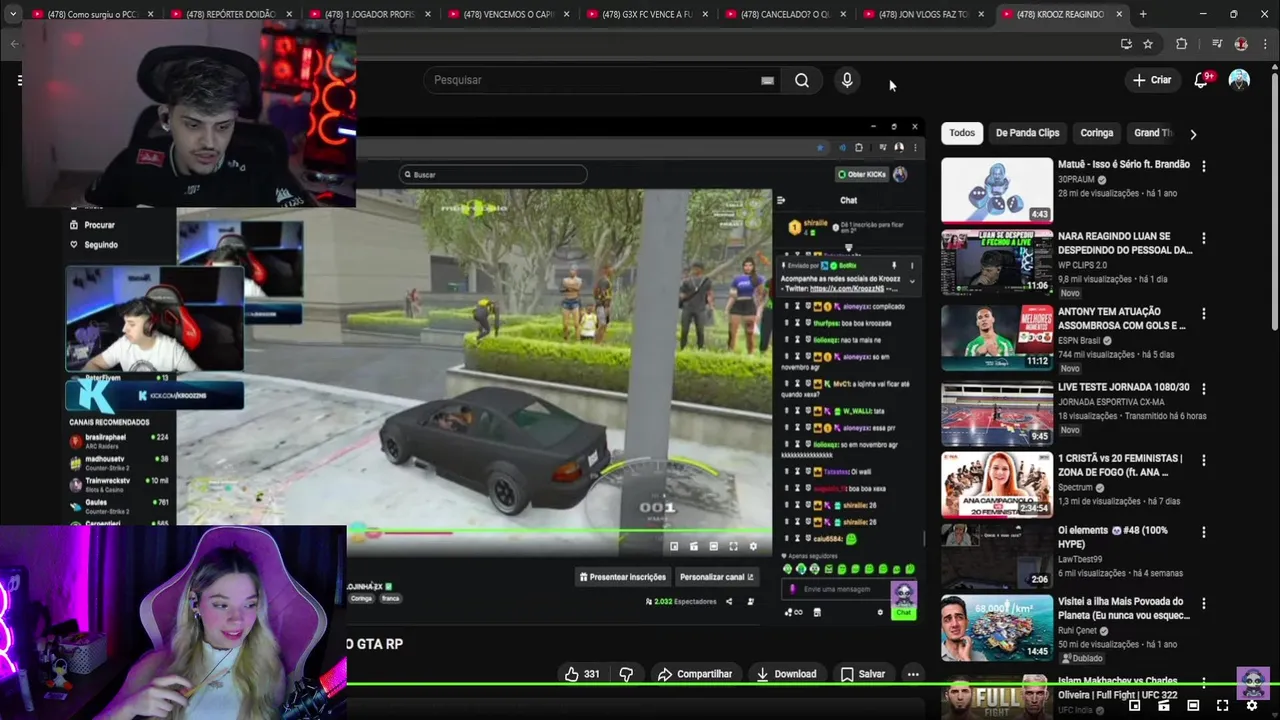
Task: Click the Compartilhar share button
Action: tap(695, 674)
